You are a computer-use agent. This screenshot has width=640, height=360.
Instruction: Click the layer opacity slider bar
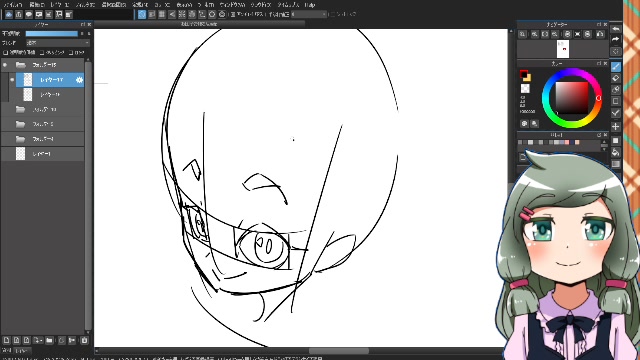click(51, 33)
